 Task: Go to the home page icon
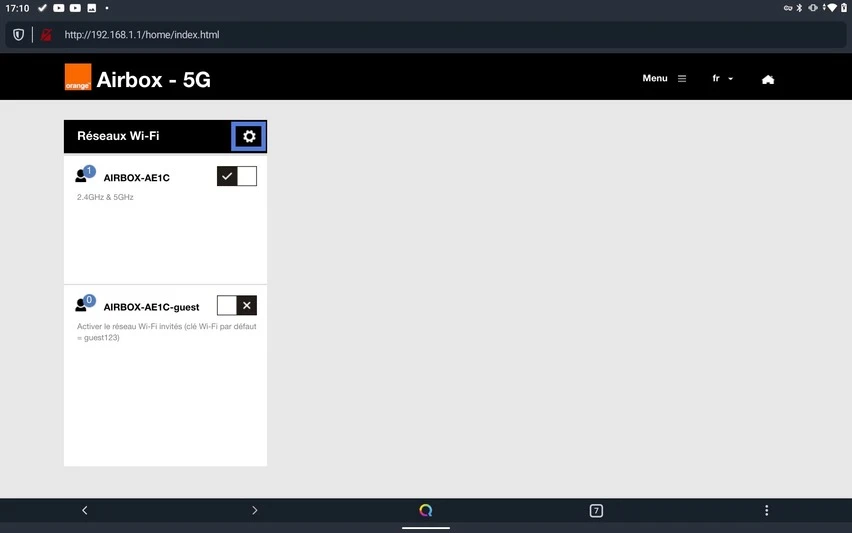pos(768,80)
